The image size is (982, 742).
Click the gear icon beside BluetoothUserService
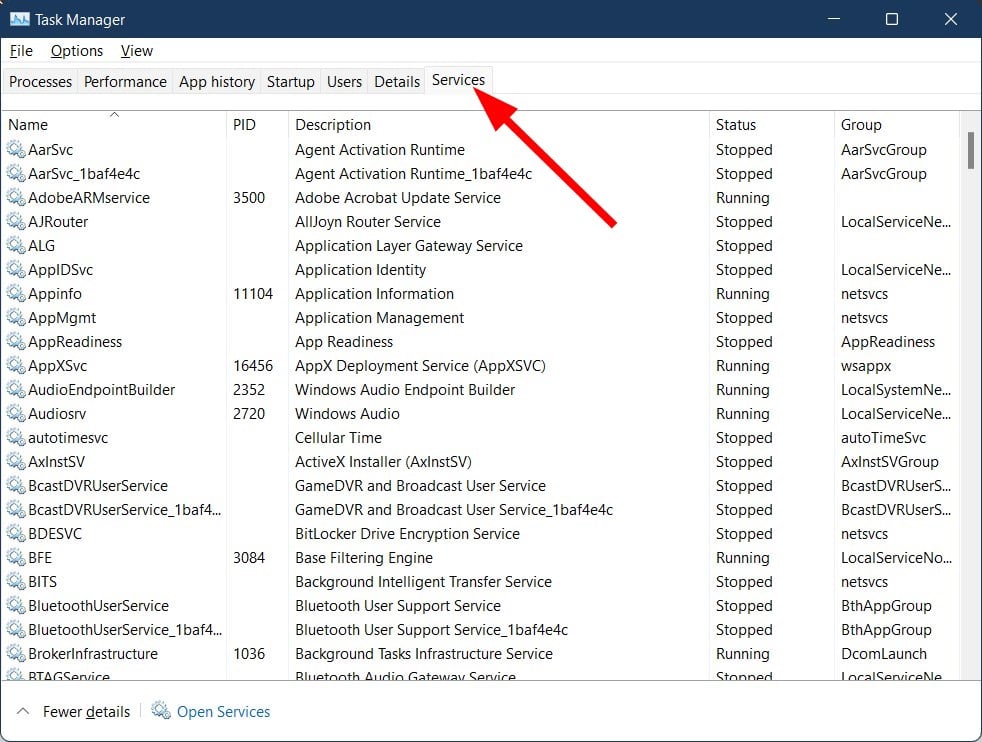tap(16, 605)
